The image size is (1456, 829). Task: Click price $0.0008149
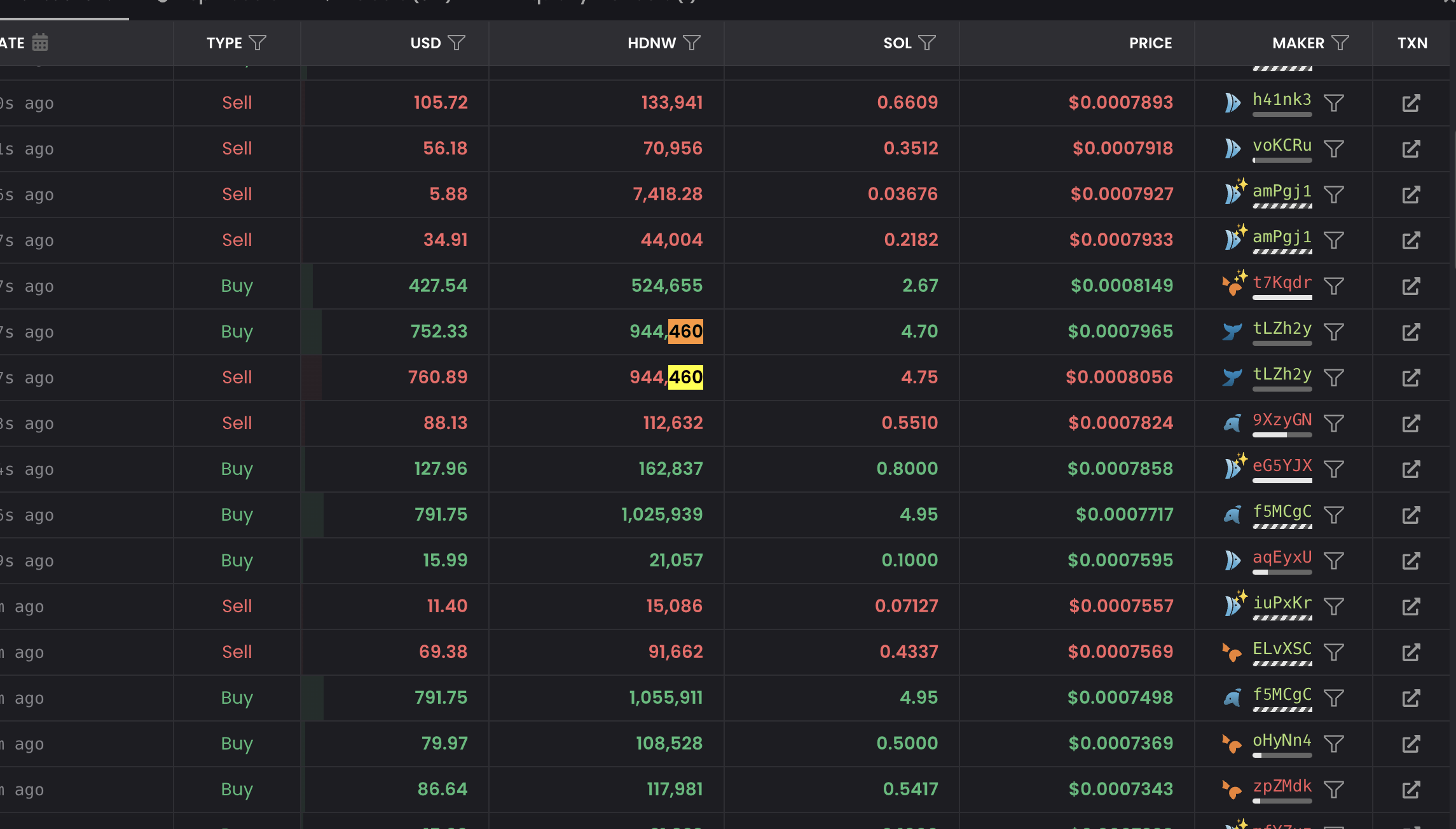(1122, 285)
